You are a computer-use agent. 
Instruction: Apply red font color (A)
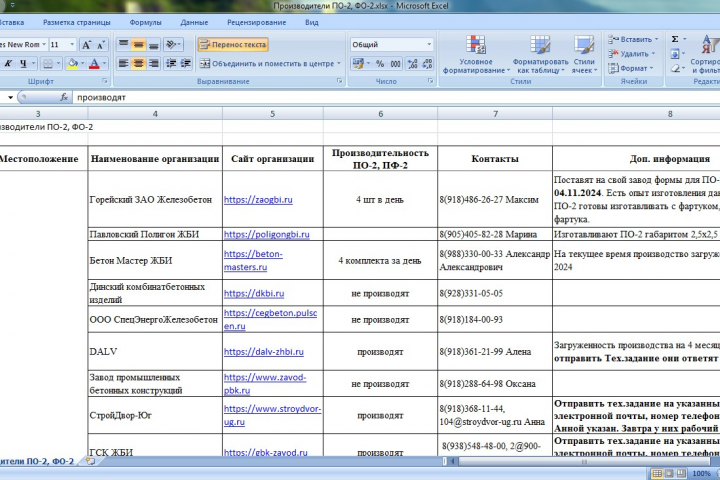94,63
